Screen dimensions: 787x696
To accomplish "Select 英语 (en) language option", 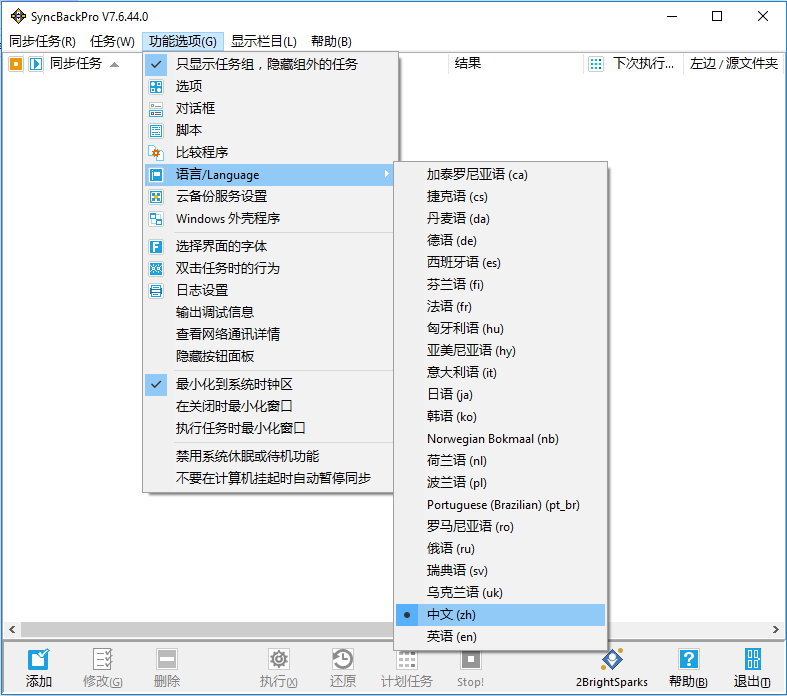I will click(452, 636).
